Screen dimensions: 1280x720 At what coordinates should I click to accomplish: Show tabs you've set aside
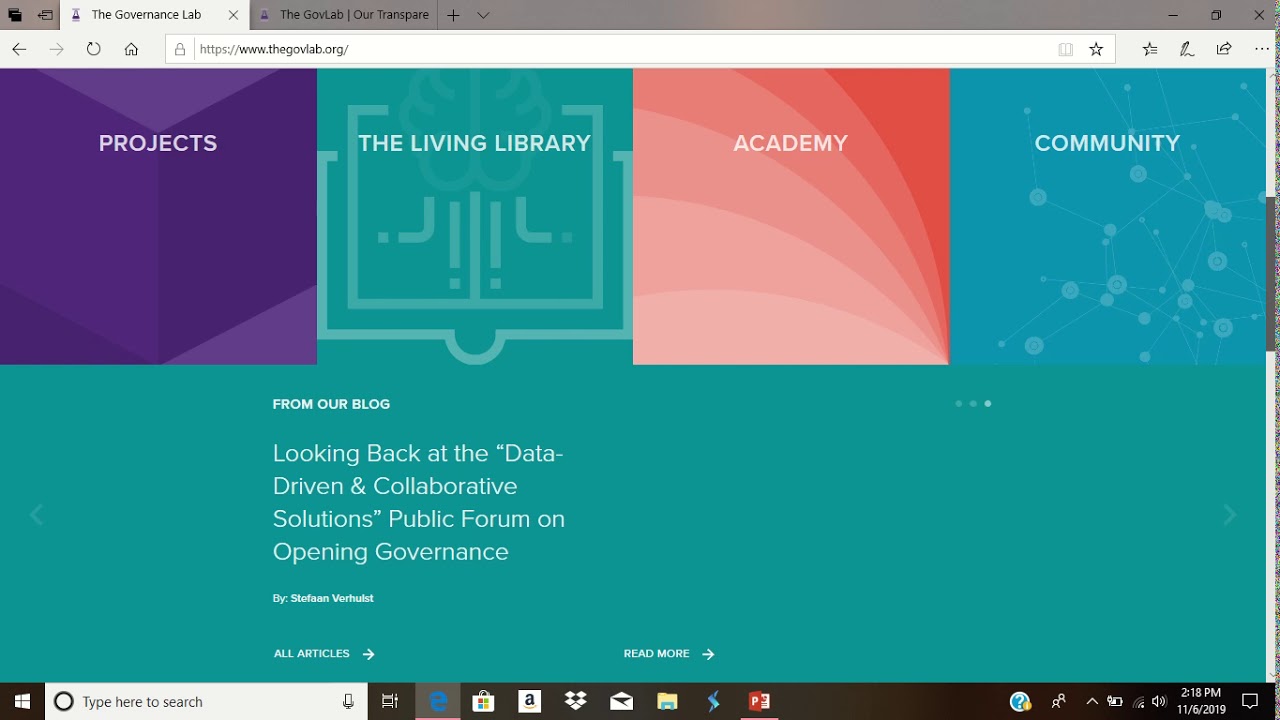tap(15, 15)
